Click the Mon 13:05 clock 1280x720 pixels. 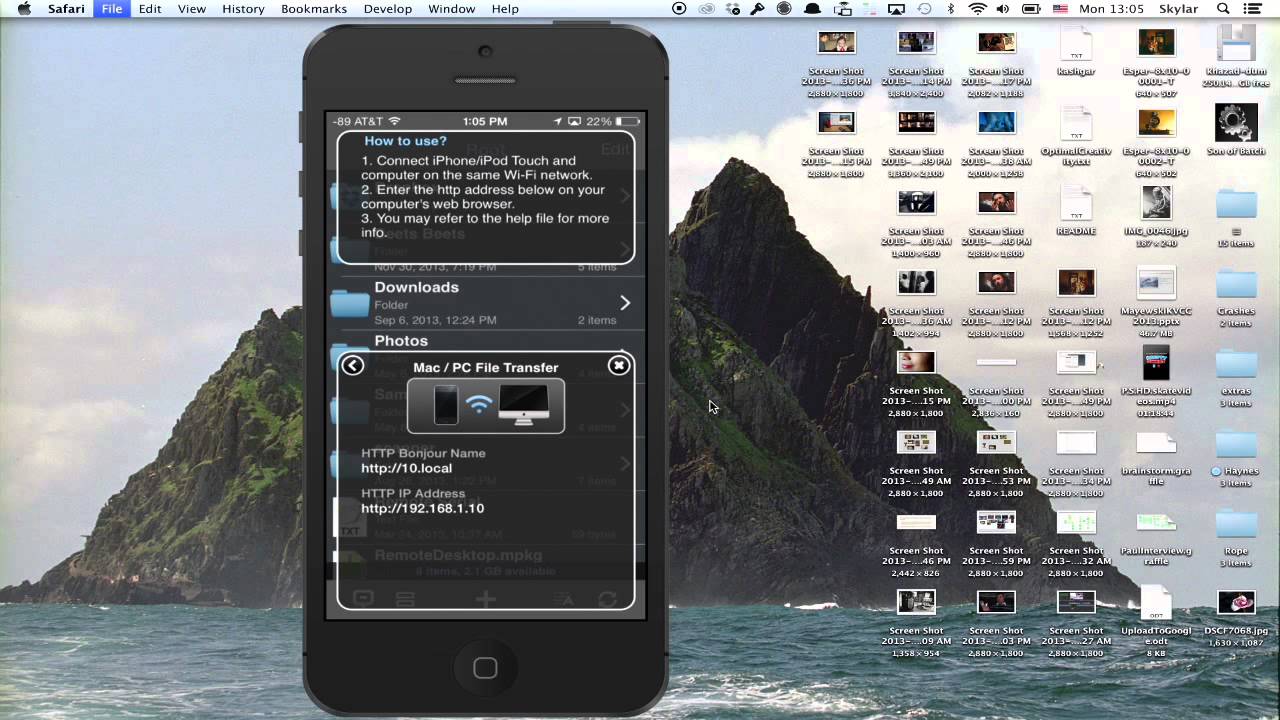[x=1114, y=9]
